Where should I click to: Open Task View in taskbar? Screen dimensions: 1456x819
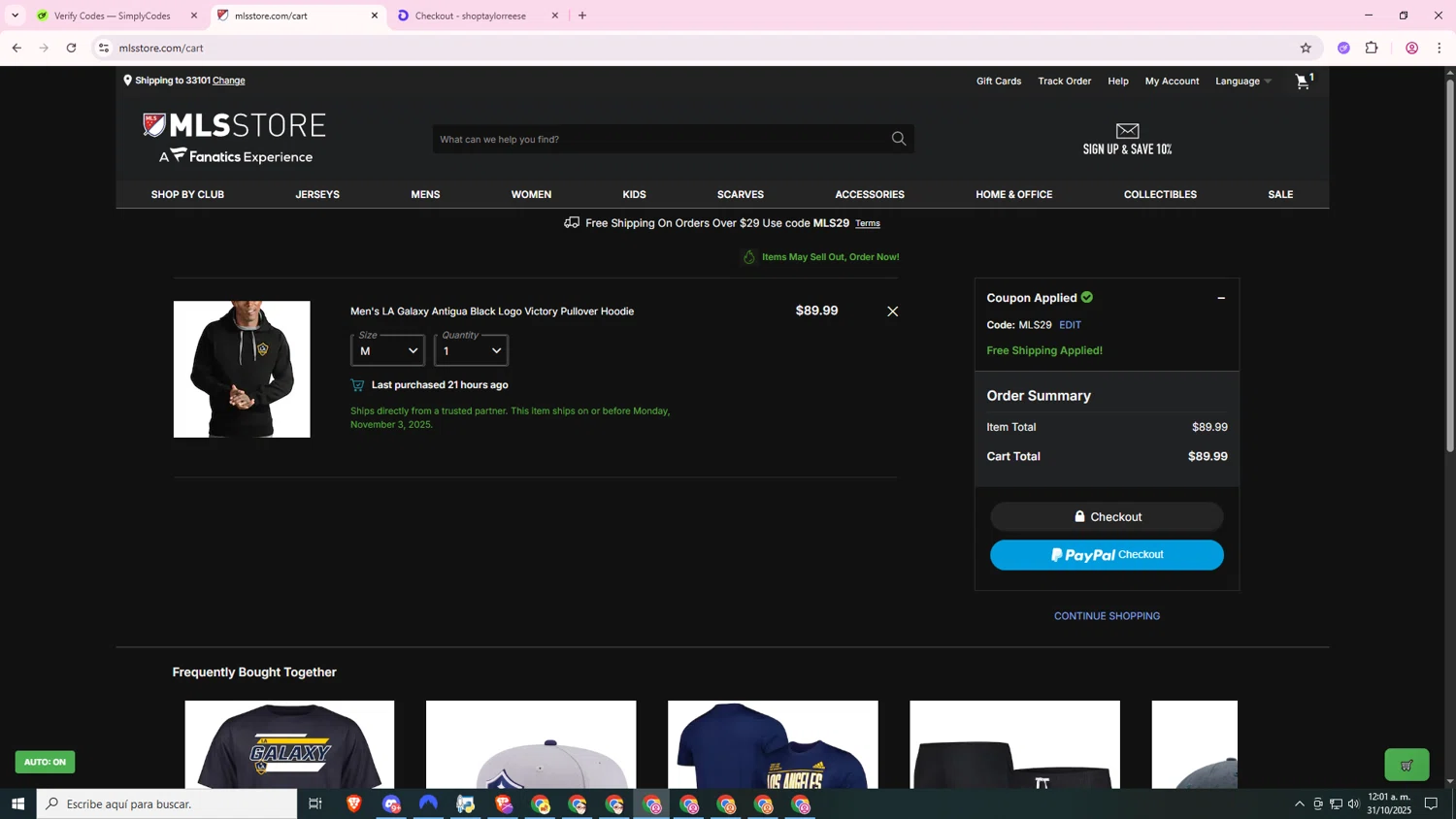tap(314, 803)
